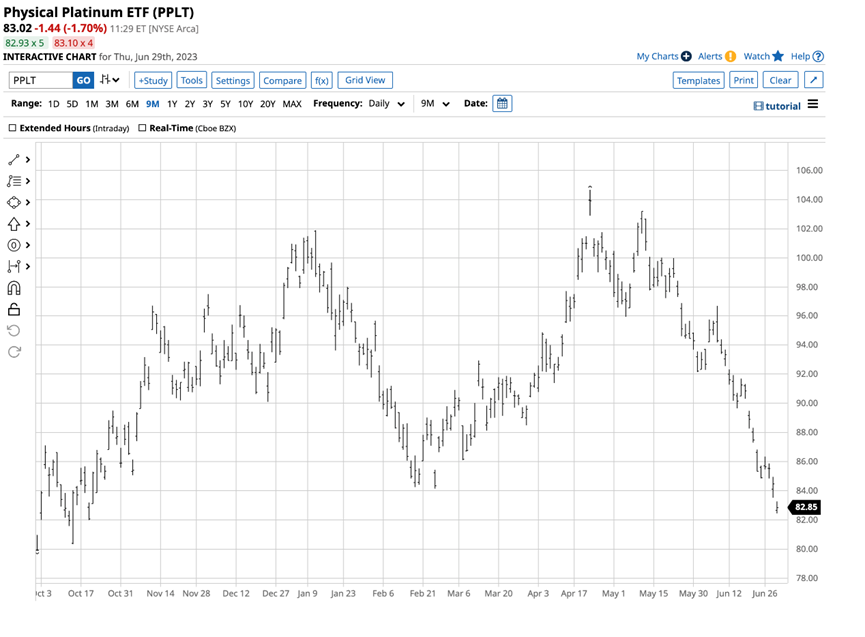Expand the line tool options arrow

coord(28,160)
